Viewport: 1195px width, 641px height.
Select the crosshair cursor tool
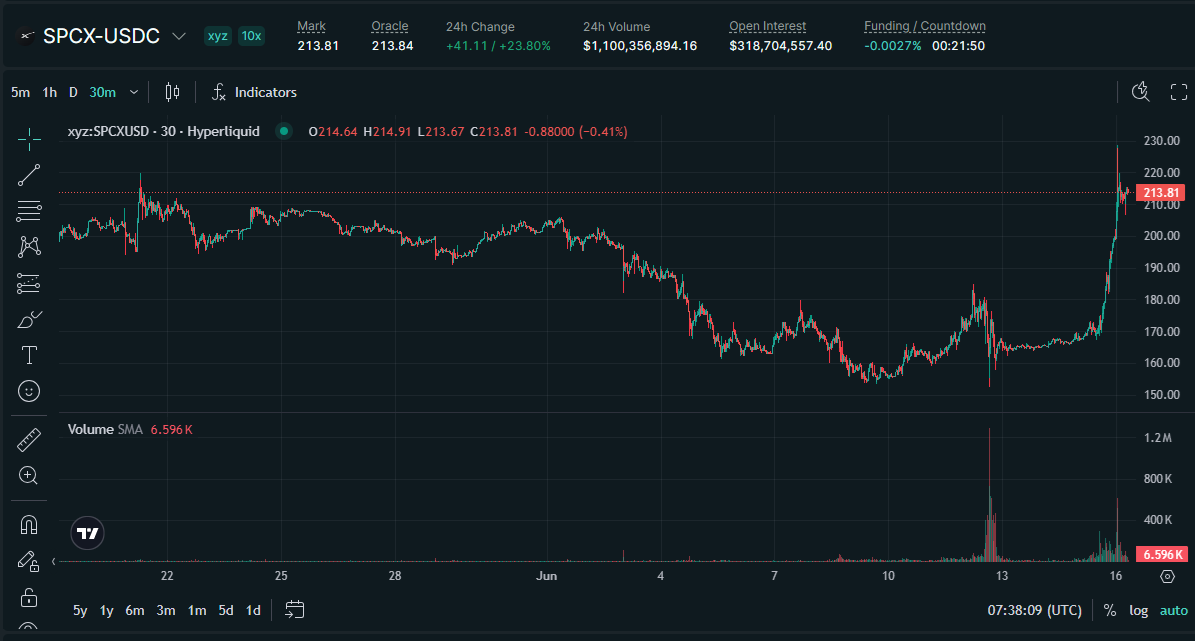pos(29,139)
